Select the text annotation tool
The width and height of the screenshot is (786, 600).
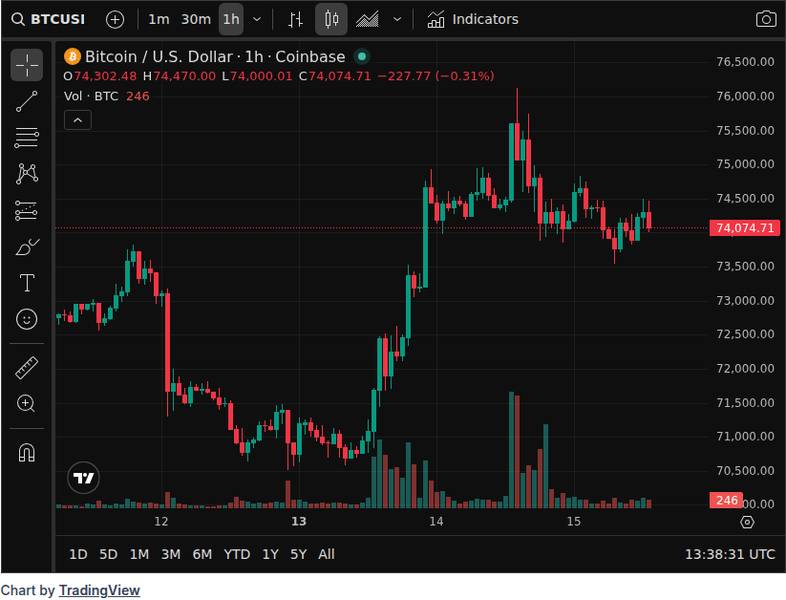(27, 283)
